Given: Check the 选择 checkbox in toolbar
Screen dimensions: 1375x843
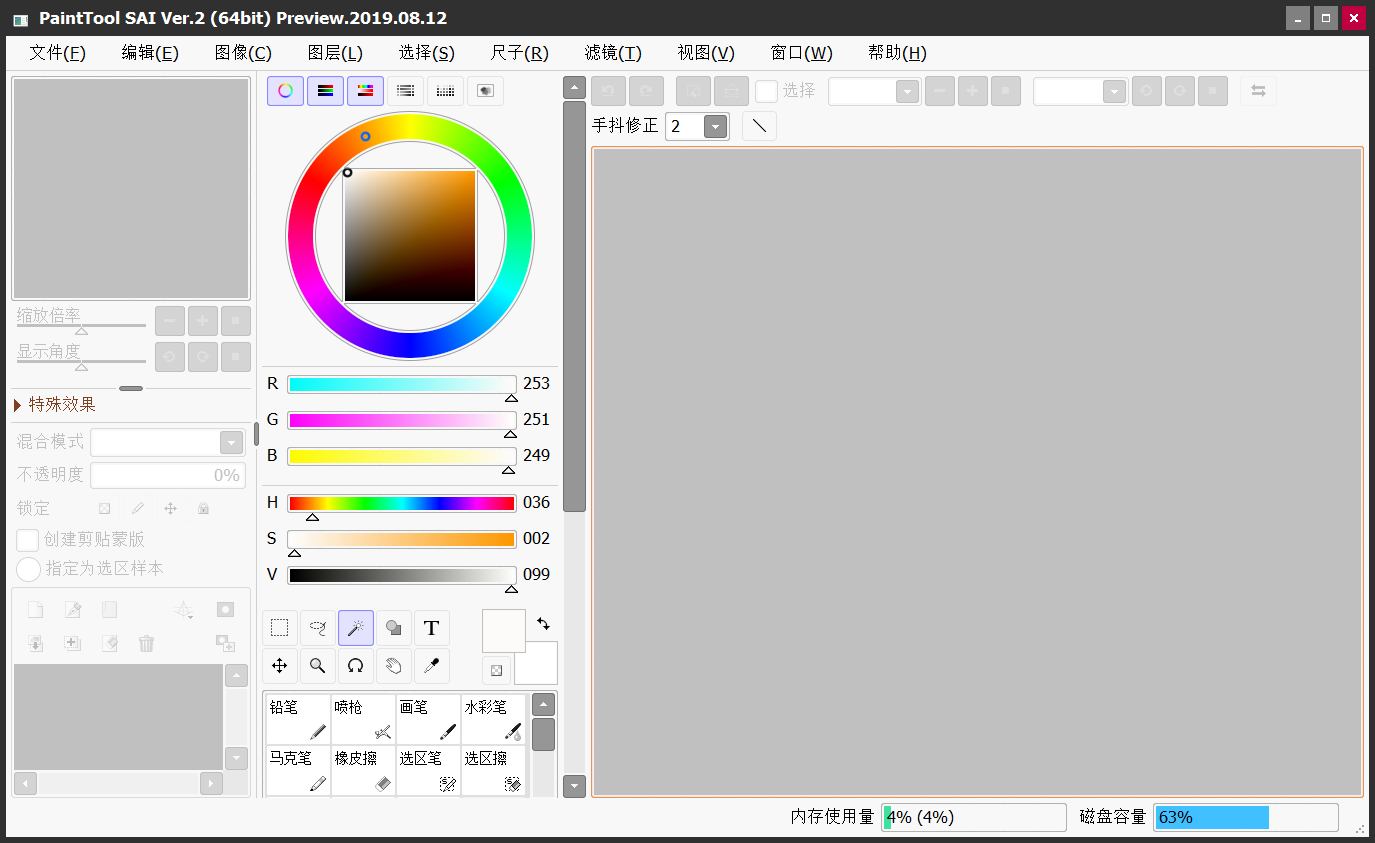Looking at the screenshot, I should click(x=766, y=91).
